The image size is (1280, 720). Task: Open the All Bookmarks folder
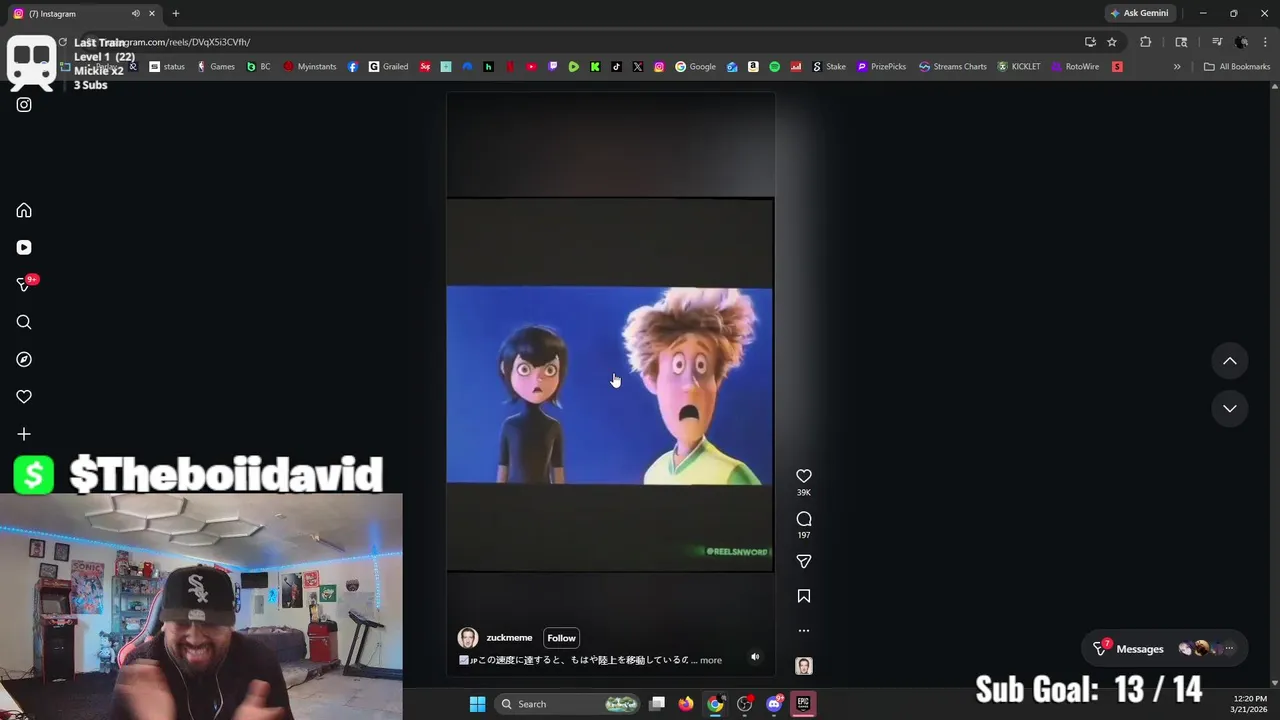(1237, 67)
